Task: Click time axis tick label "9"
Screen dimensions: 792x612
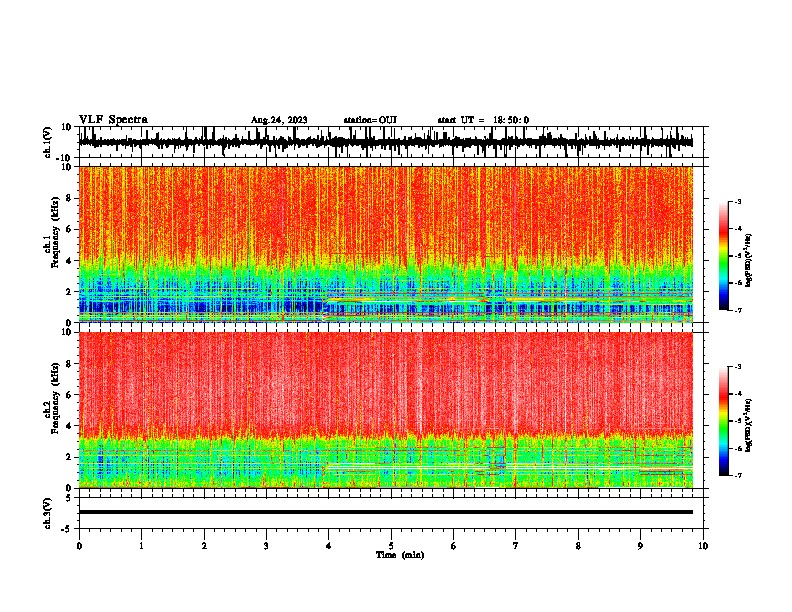Action: click(640, 546)
